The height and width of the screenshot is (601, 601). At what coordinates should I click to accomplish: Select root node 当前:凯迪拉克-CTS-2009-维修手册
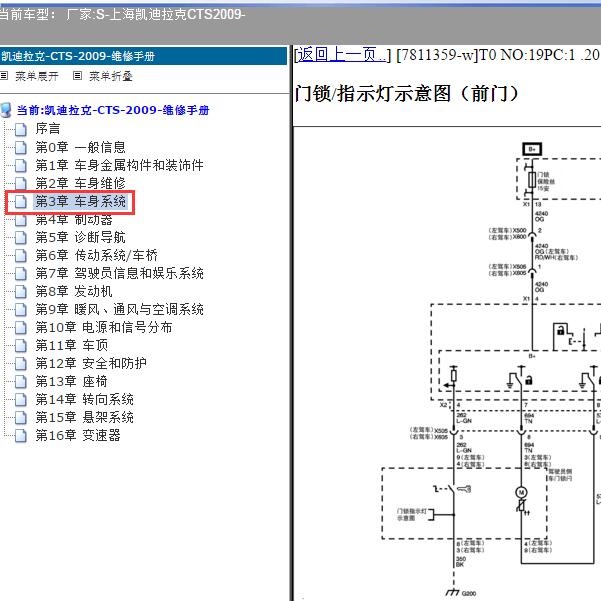coord(113,110)
